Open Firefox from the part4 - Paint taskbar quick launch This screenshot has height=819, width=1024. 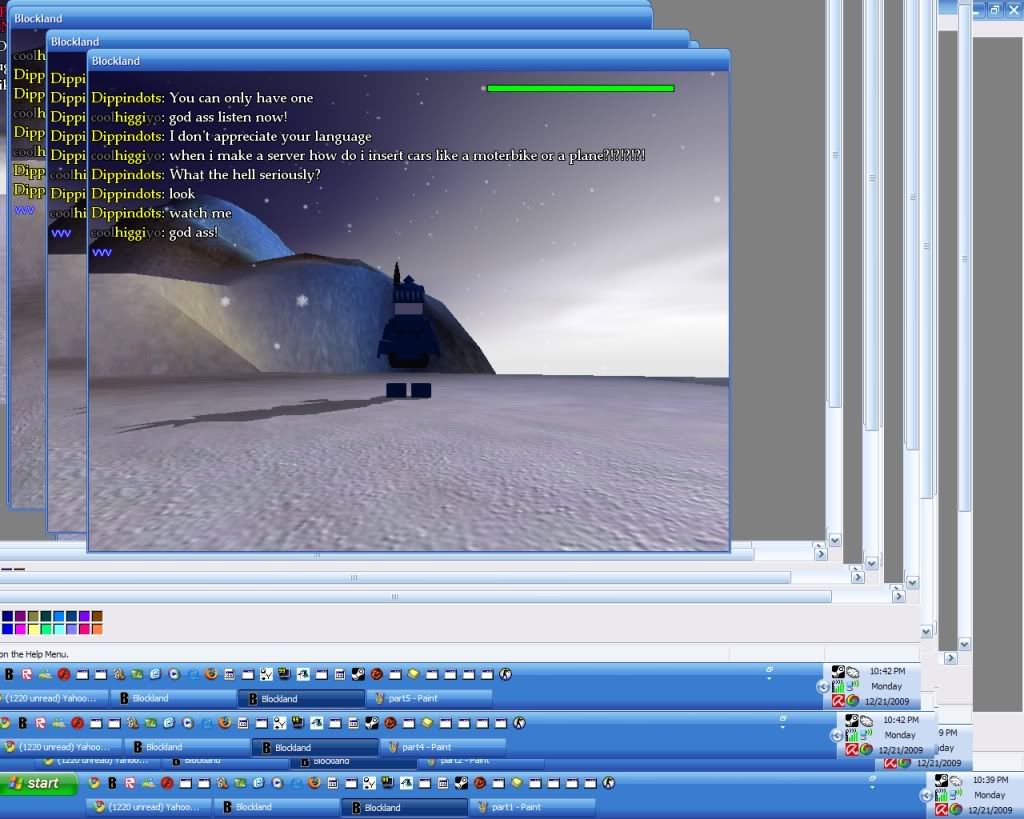(x=225, y=722)
